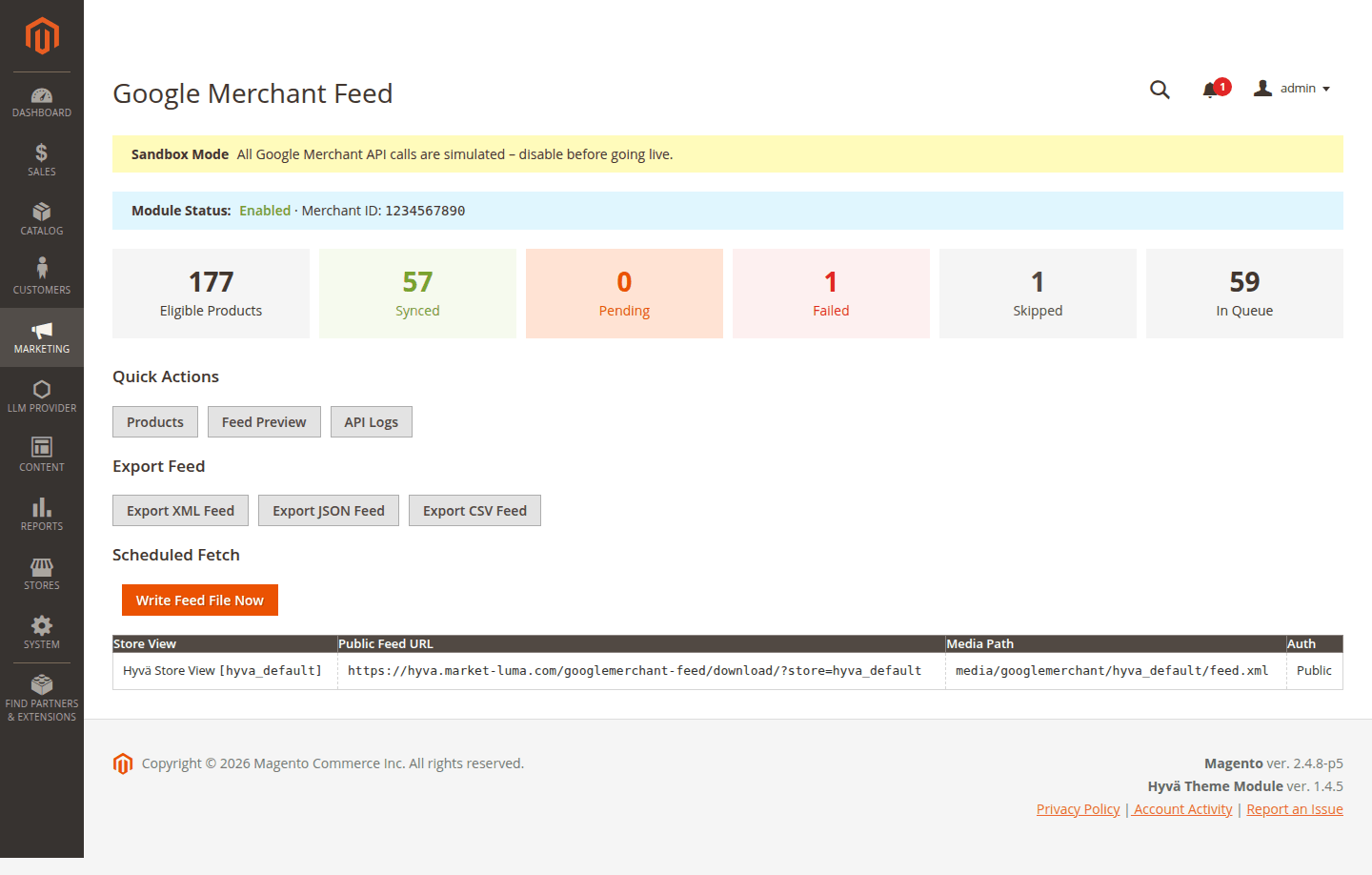
Task: Click the Products quick action button
Action: click(155, 422)
